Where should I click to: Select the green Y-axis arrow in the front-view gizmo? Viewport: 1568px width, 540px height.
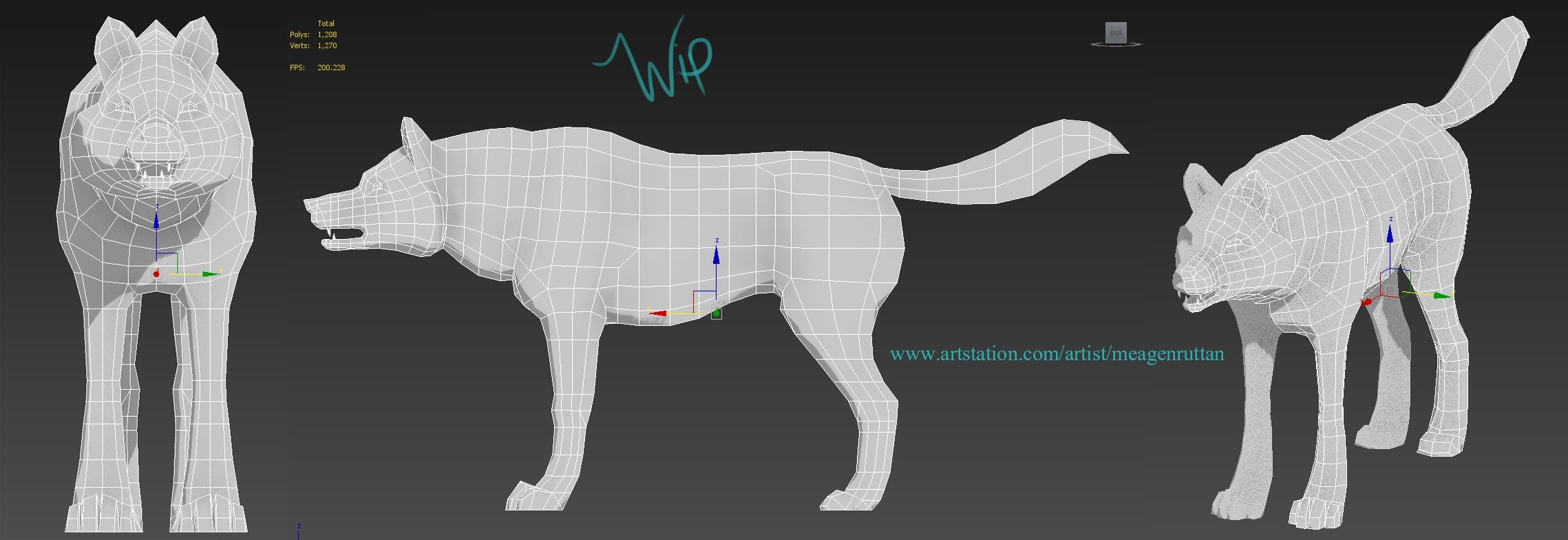[211, 274]
